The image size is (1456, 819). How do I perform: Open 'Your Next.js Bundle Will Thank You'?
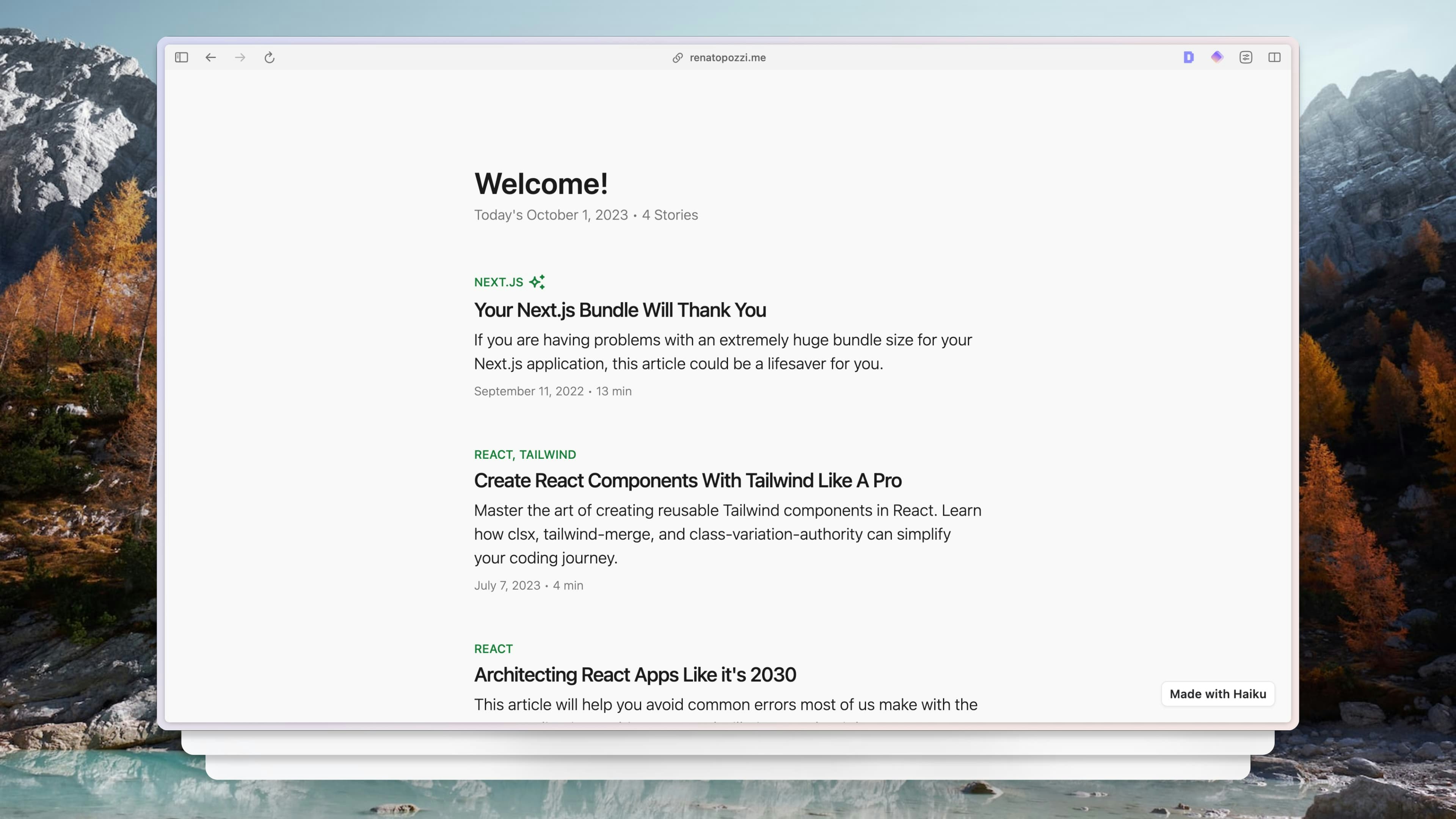point(620,310)
